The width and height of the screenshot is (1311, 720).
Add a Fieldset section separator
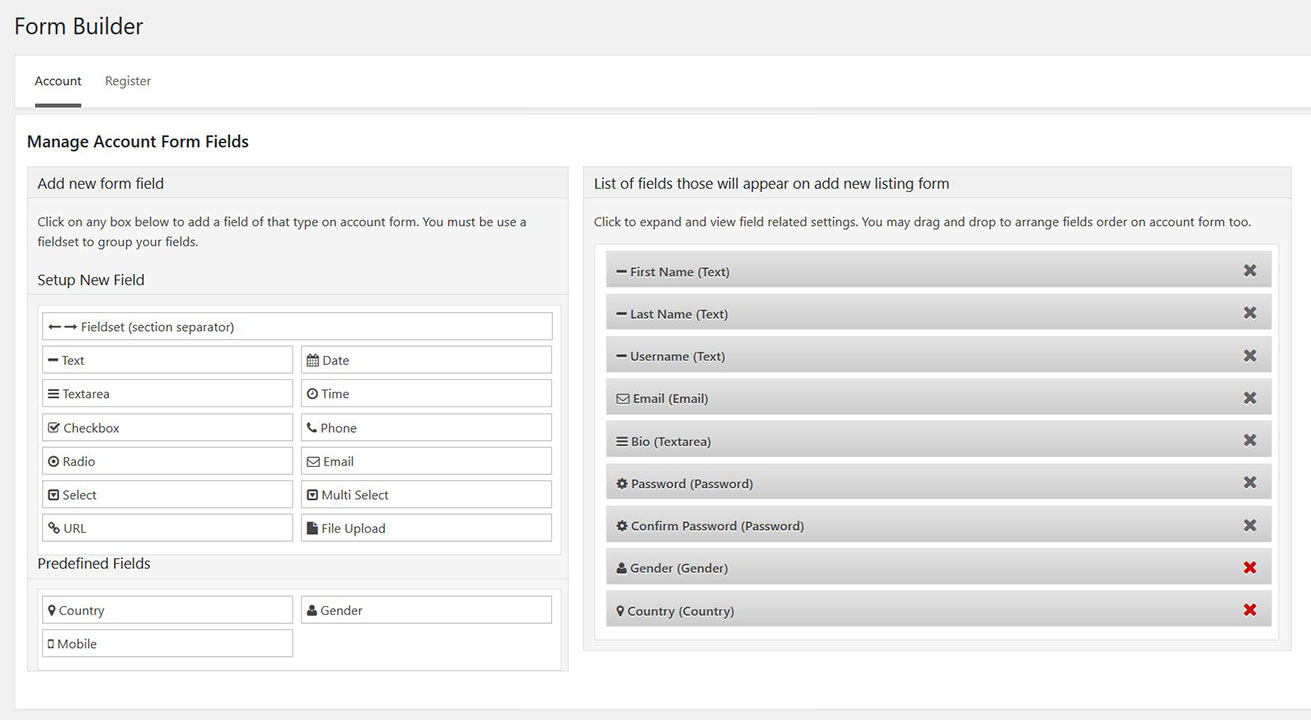tap(297, 325)
